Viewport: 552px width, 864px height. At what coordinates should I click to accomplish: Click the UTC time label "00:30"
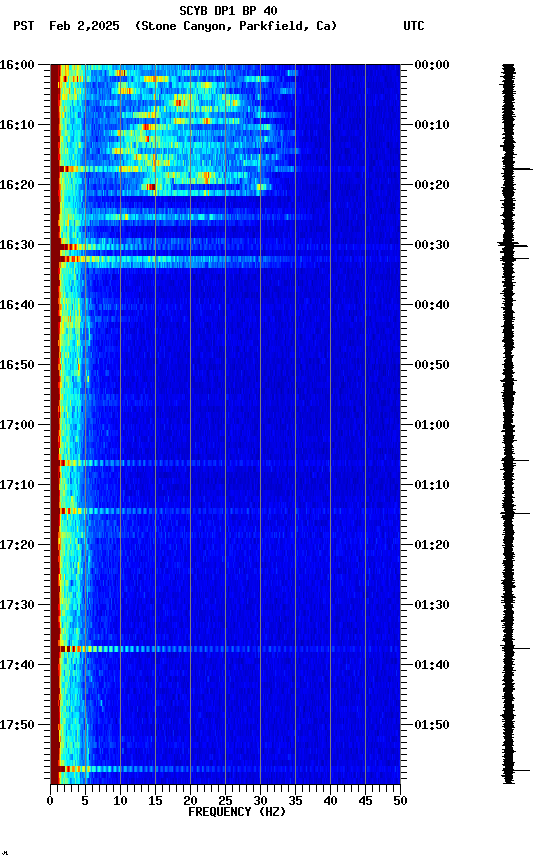click(x=432, y=245)
